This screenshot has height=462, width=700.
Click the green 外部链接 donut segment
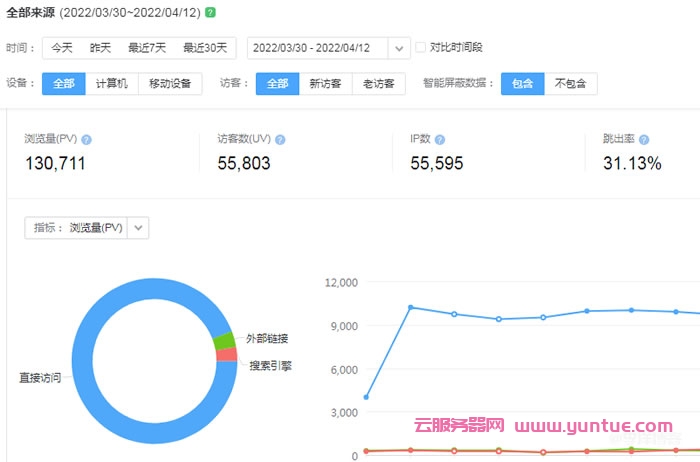tap(225, 341)
